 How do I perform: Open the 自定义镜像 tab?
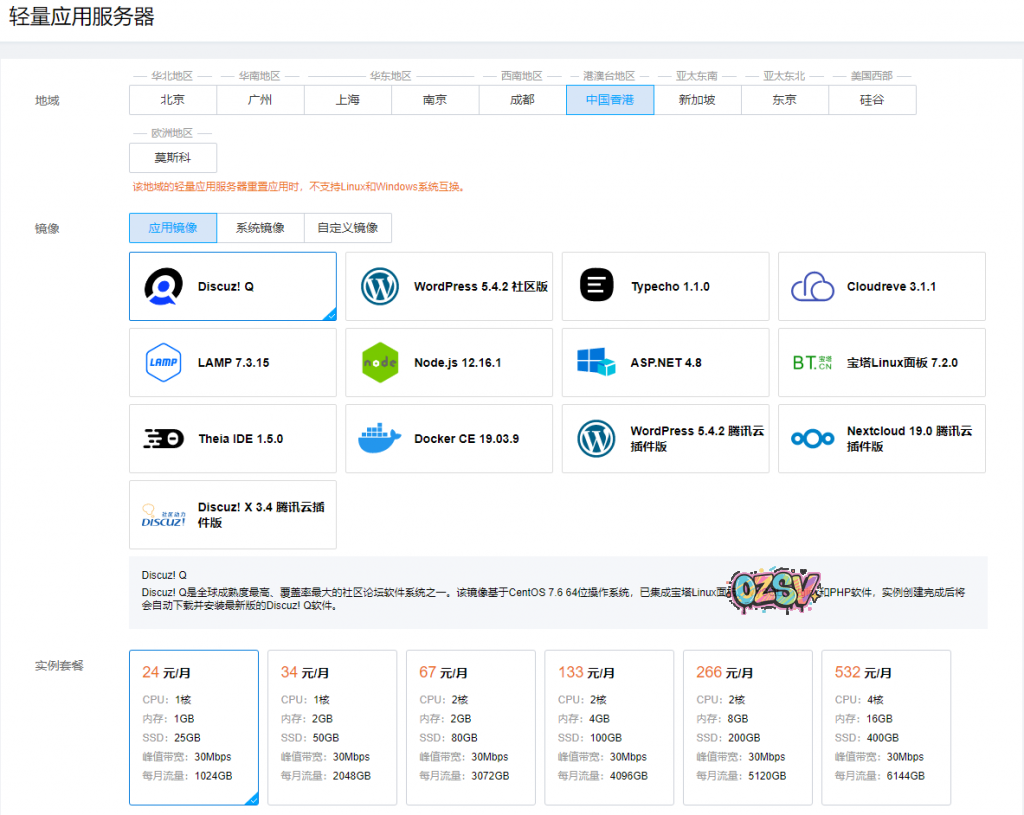pos(348,228)
